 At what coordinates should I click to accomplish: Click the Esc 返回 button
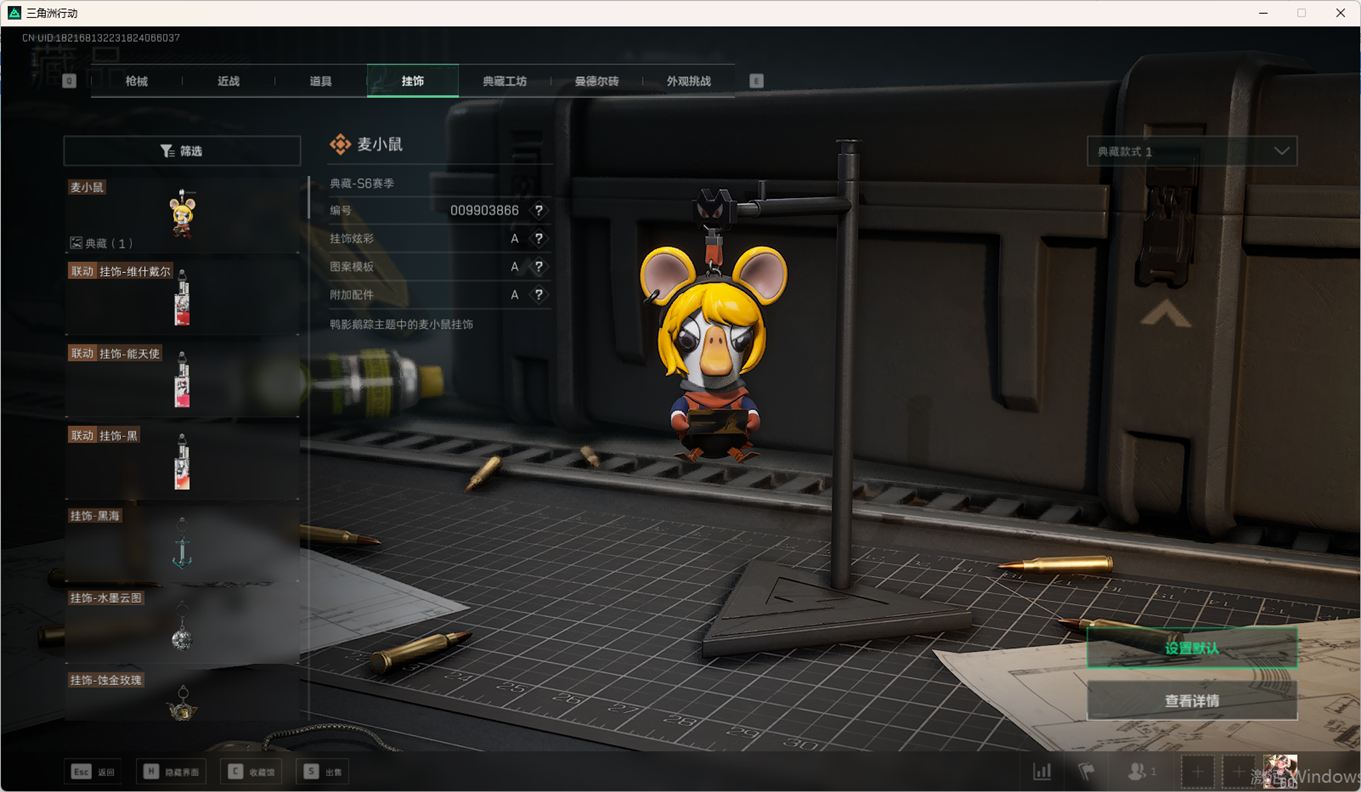pos(93,772)
